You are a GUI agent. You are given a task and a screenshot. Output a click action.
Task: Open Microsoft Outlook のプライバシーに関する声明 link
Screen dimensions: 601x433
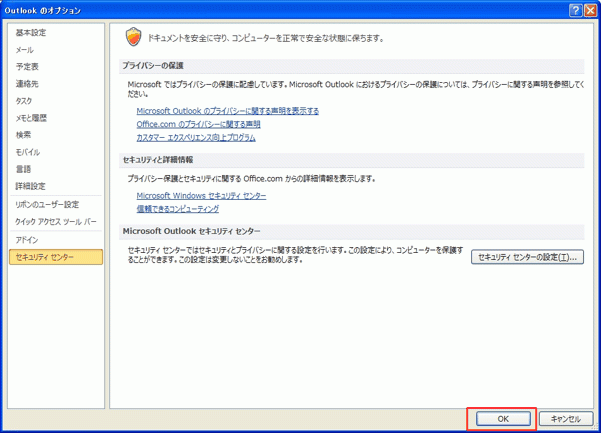coord(228,111)
